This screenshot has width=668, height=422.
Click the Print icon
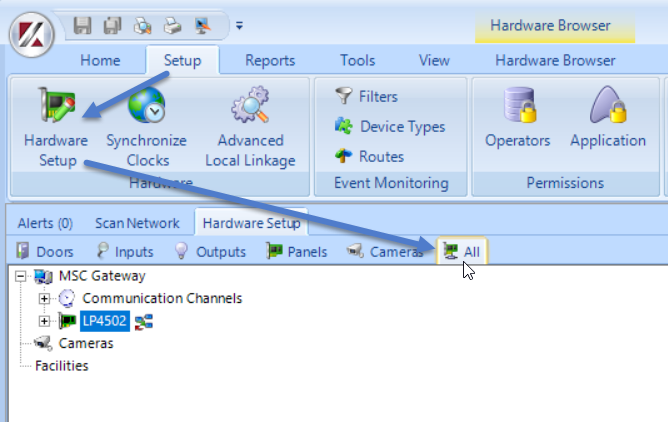point(173,26)
